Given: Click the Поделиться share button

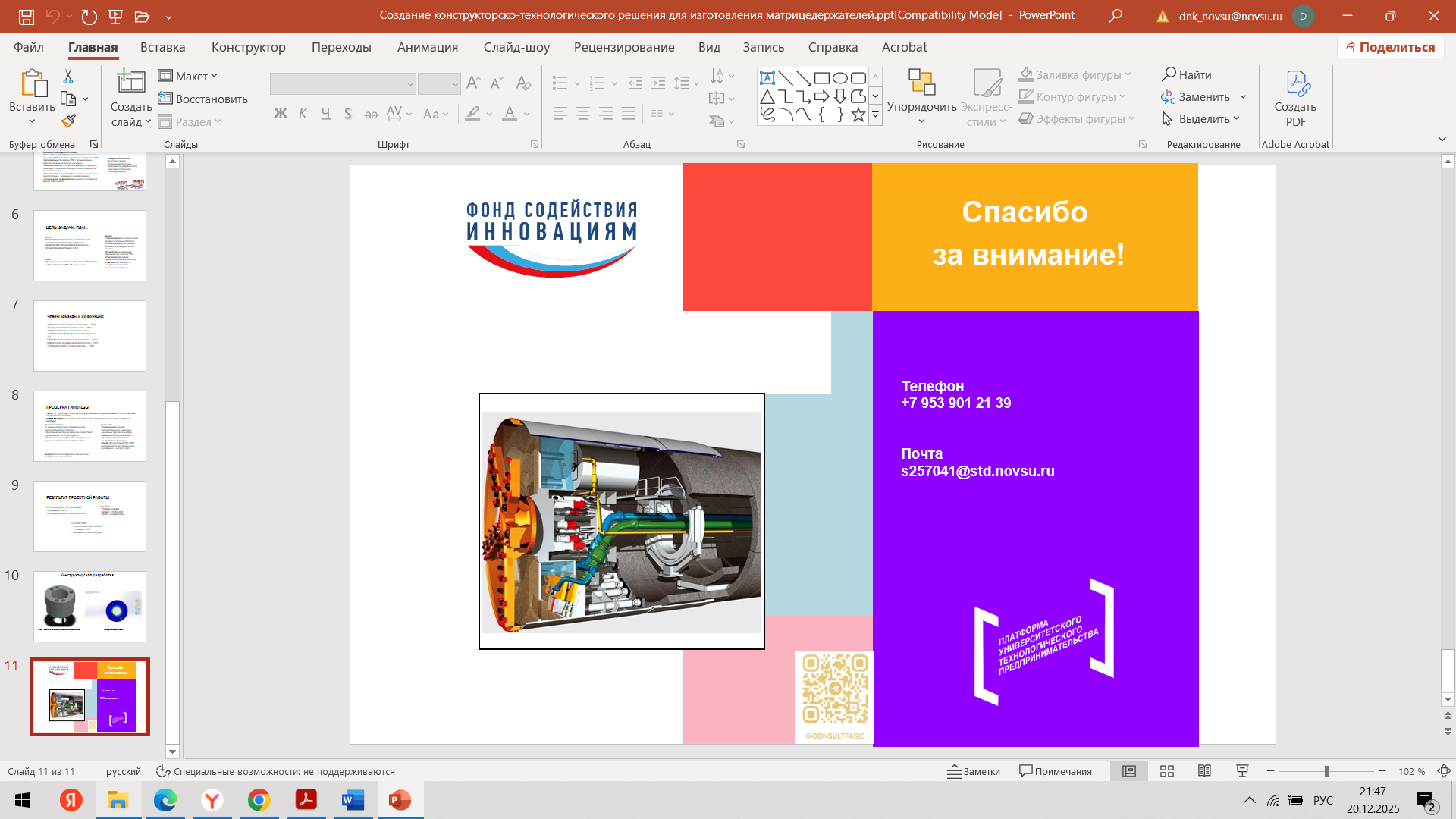Looking at the screenshot, I should pyautogui.click(x=1390, y=47).
